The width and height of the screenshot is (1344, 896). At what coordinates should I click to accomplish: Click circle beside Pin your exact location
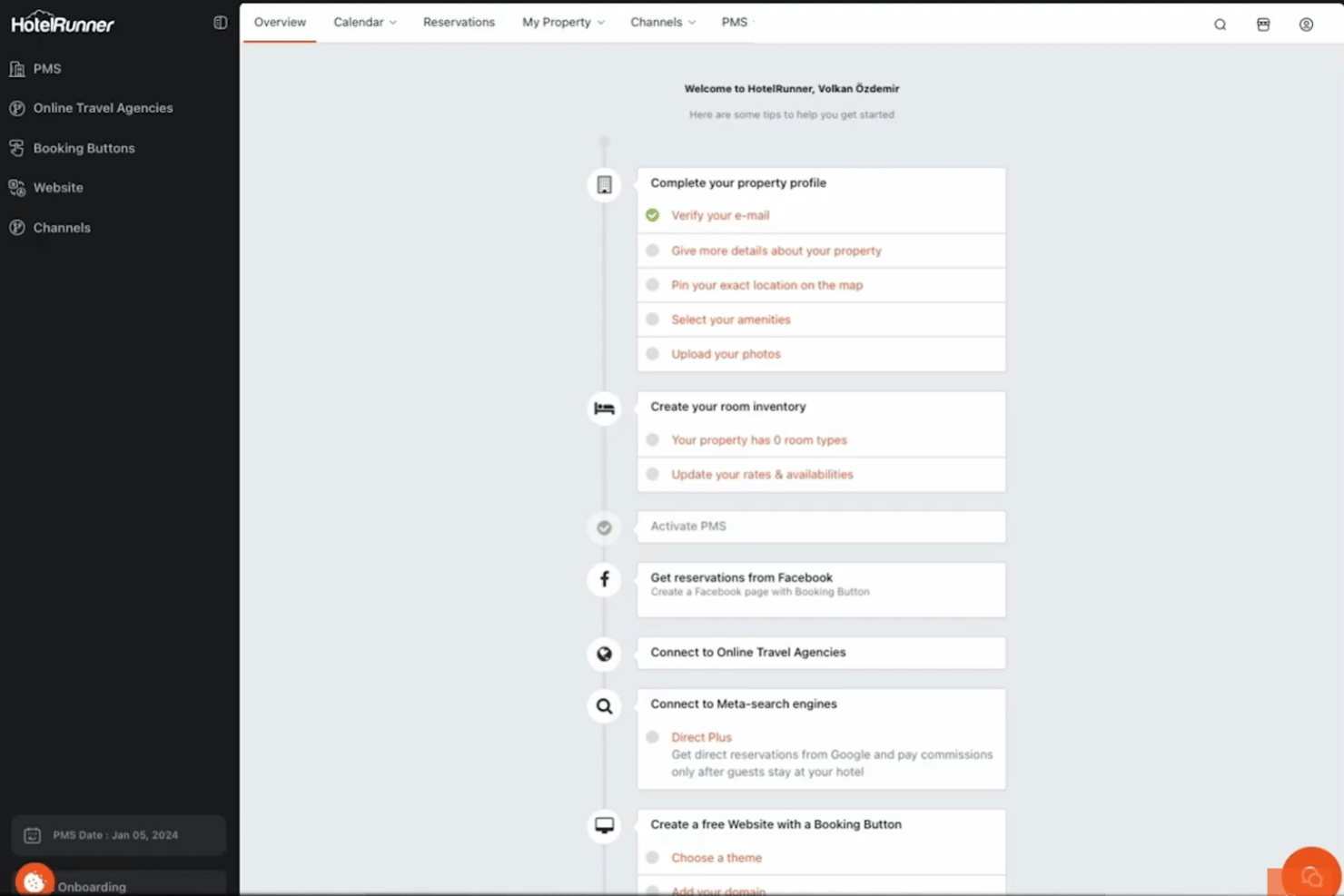pyautogui.click(x=652, y=285)
